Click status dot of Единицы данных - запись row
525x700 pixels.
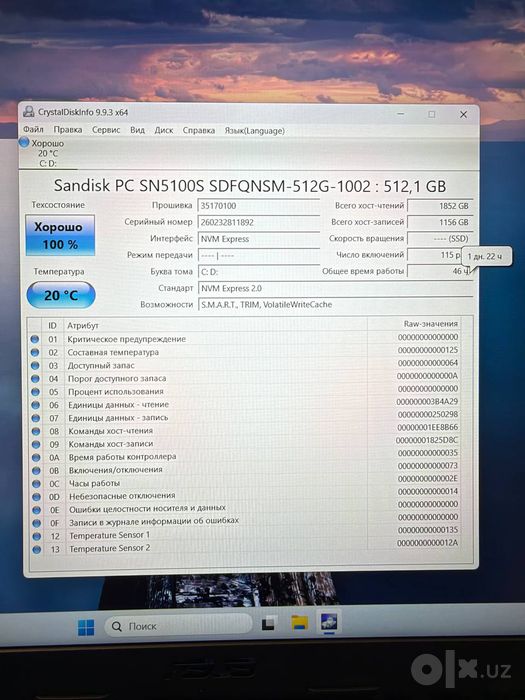pyautogui.click(x=36, y=418)
